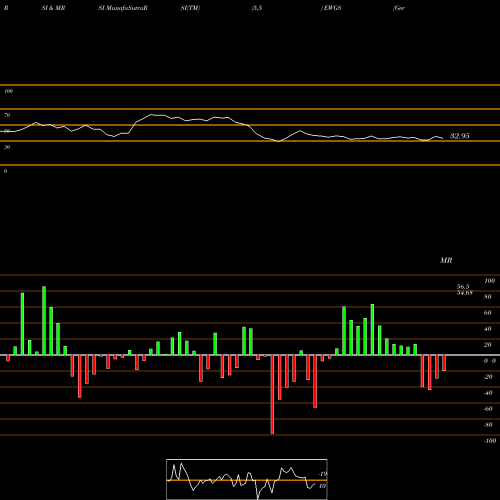Click the -19 label in mini chart
Screen dimensions: 500x500
coord(322,474)
